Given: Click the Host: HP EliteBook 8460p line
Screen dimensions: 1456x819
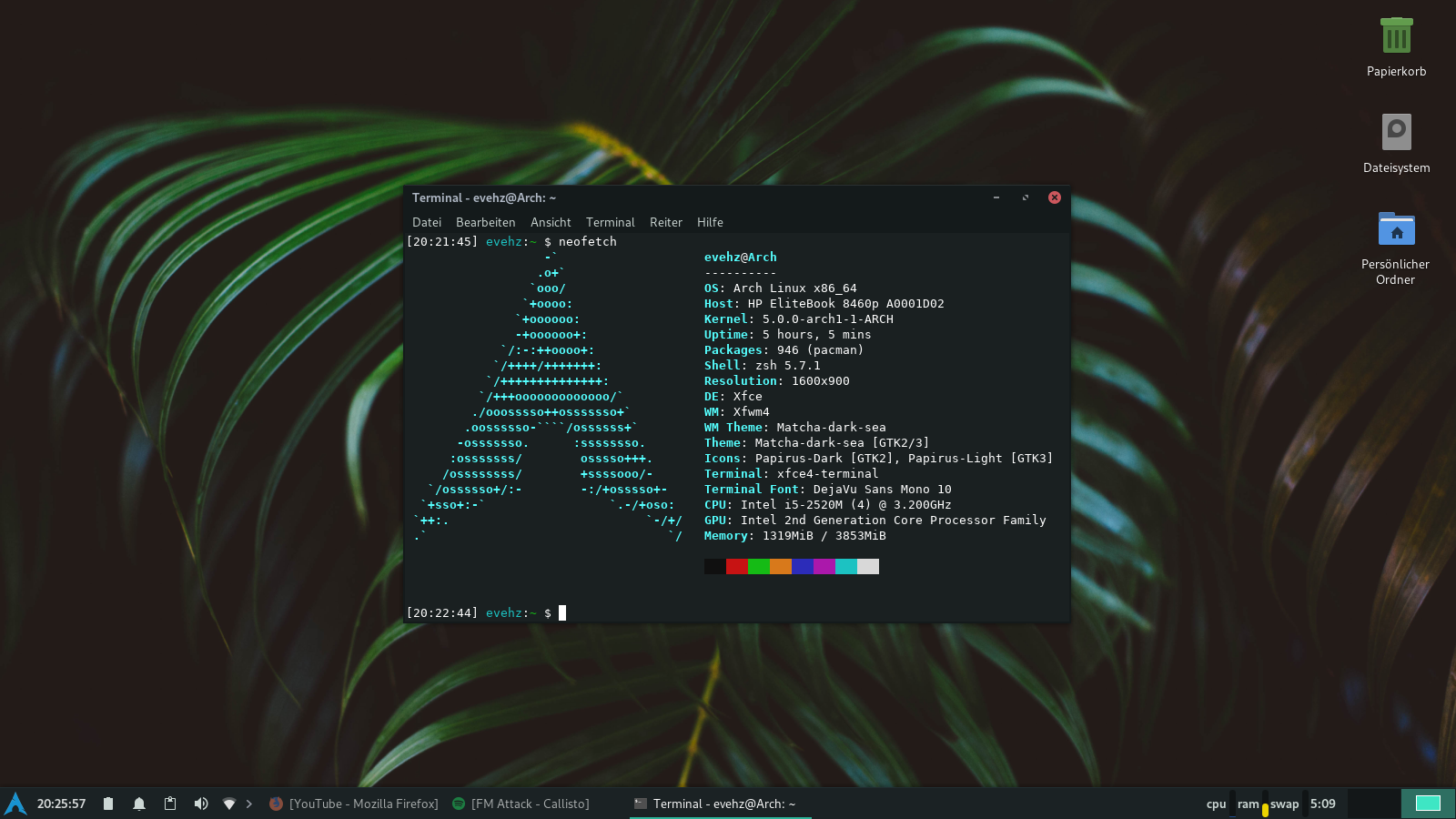Looking at the screenshot, I should (x=824, y=303).
